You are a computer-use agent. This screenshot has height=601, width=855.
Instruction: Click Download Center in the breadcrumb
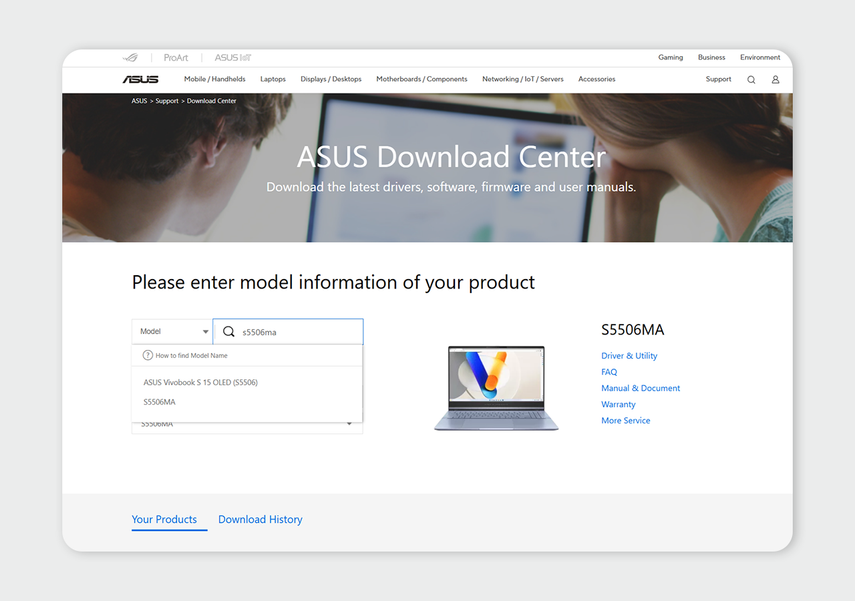pyautogui.click(x=212, y=101)
